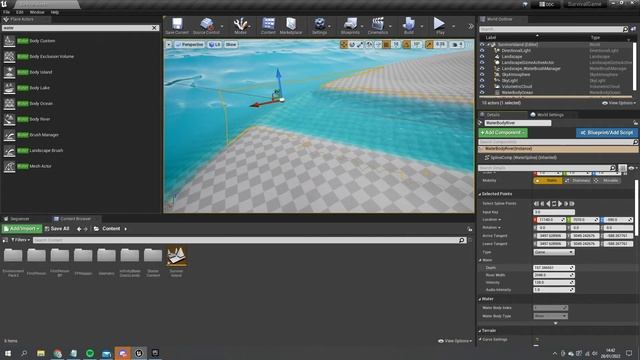Click the viewport Show button
Image resolution: width=640 pixels, height=360 pixels.
coord(231,44)
